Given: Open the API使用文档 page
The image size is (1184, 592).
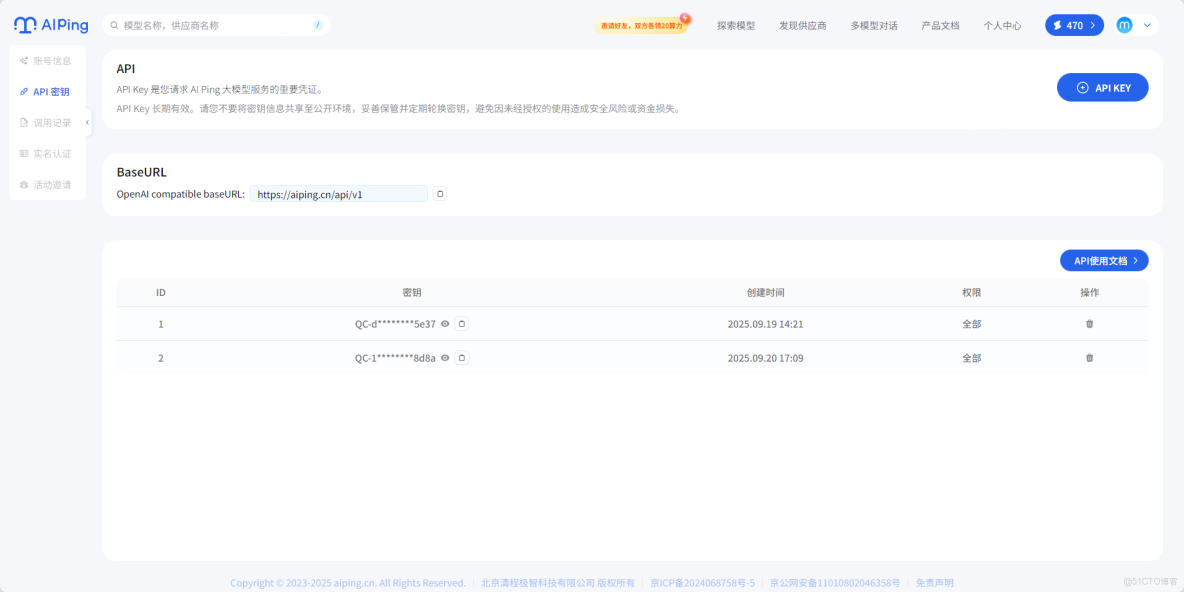Looking at the screenshot, I should coord(1103,260).
